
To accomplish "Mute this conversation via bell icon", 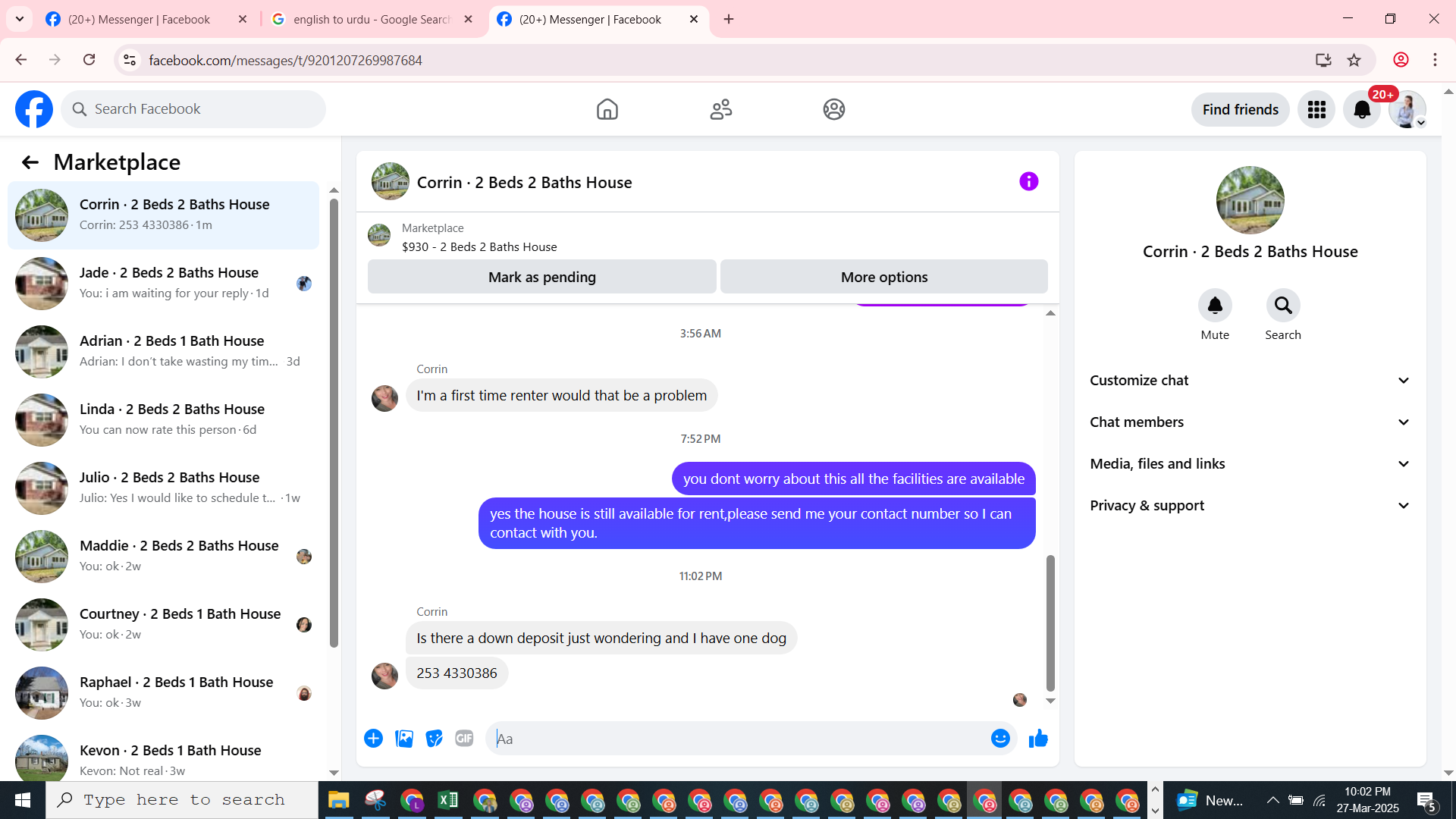I will (x=1215, y=306).
